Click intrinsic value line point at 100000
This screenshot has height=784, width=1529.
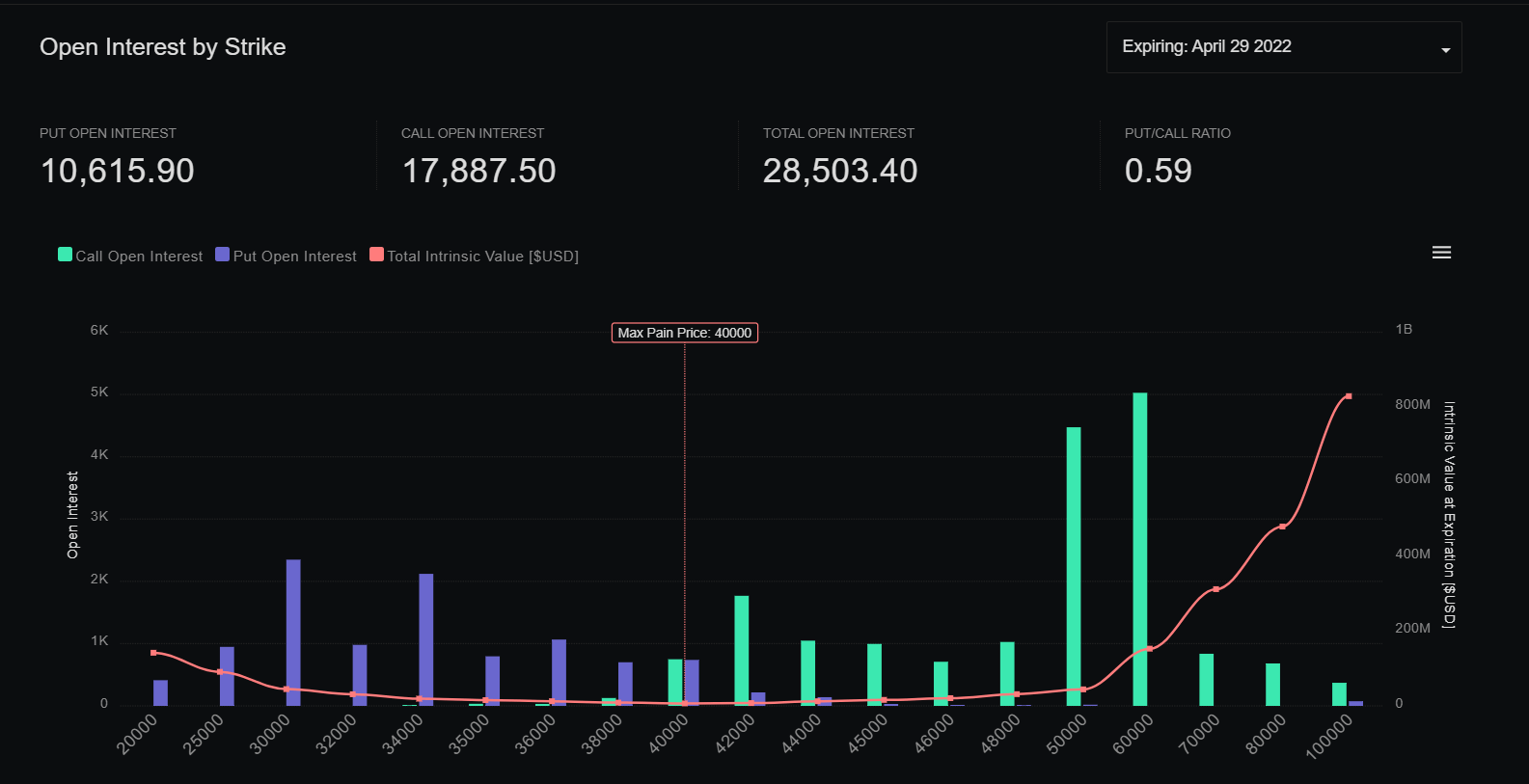click(1348, 396)
